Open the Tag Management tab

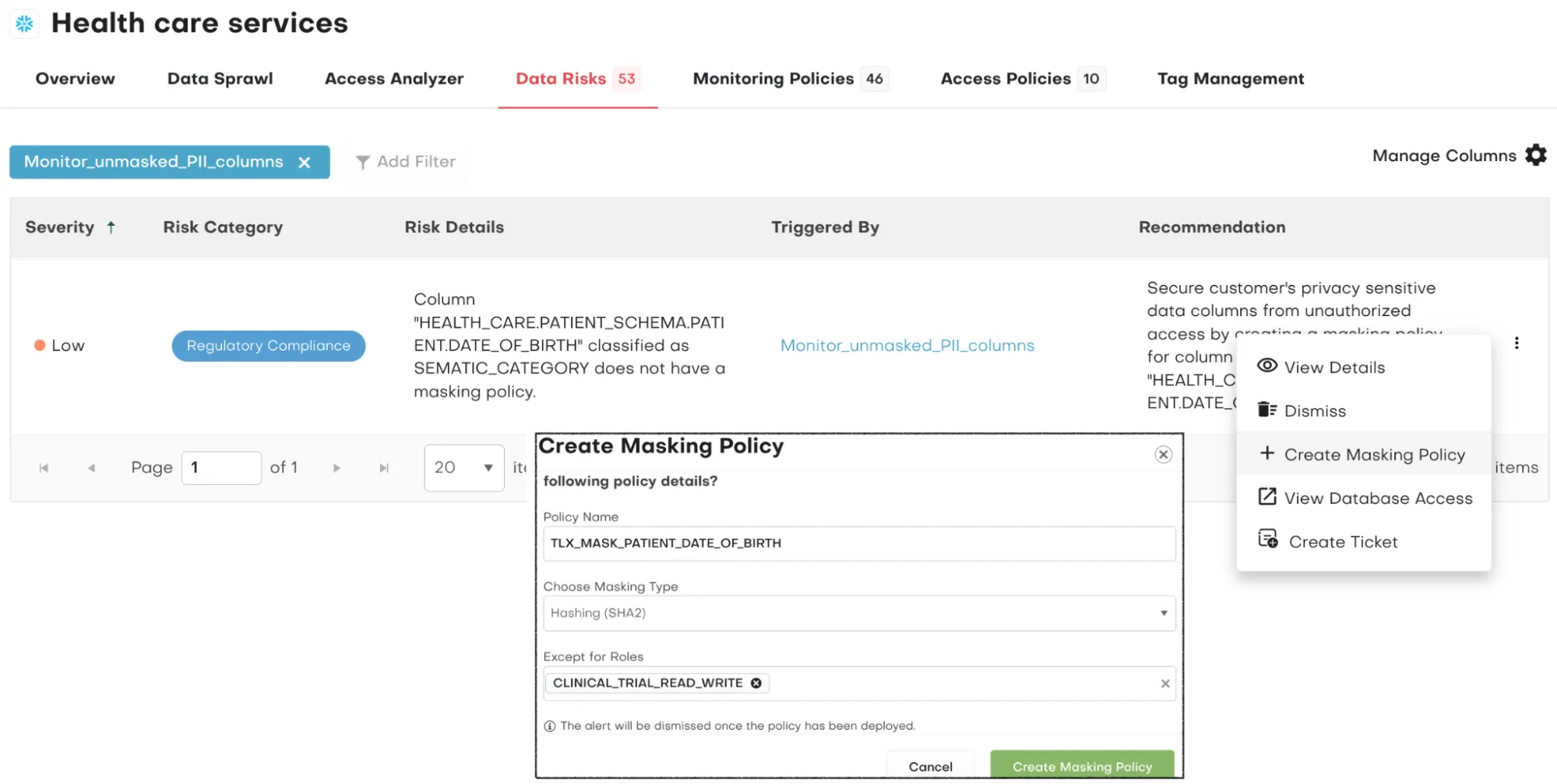tap(1231, 79)
